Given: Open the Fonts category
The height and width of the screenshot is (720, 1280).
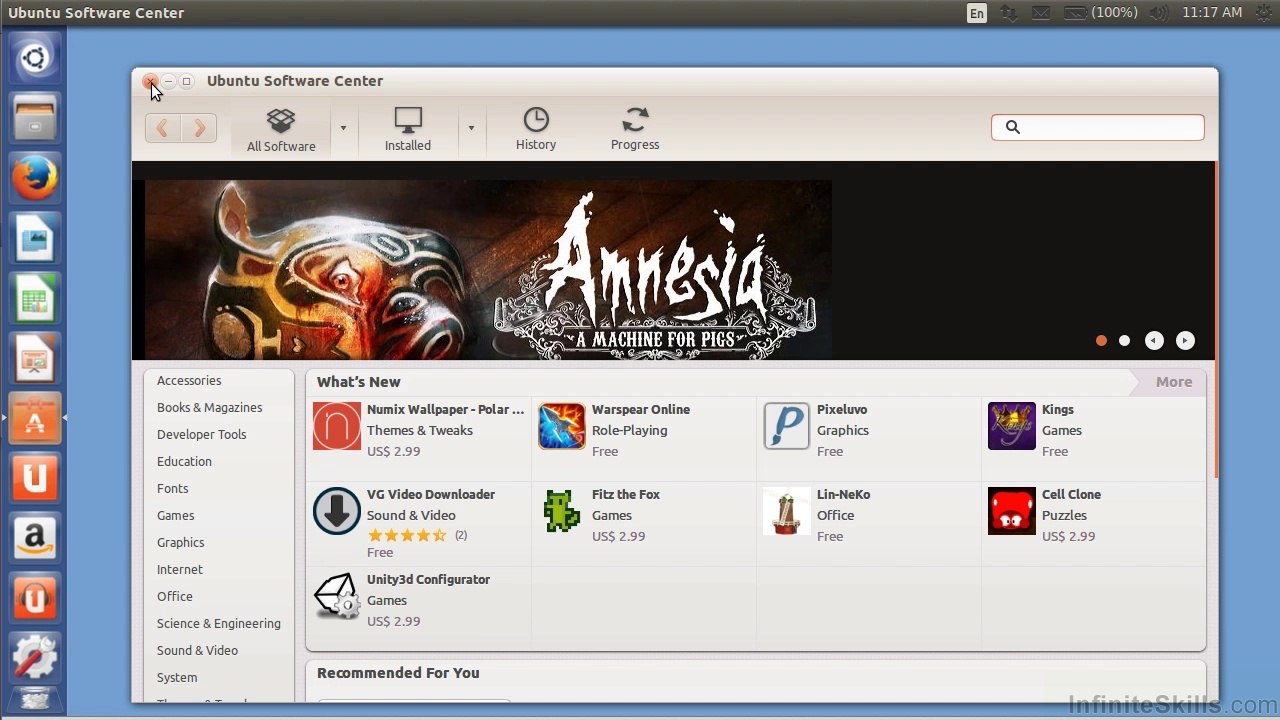Looking at the screenshot, I should click(172, 489).
